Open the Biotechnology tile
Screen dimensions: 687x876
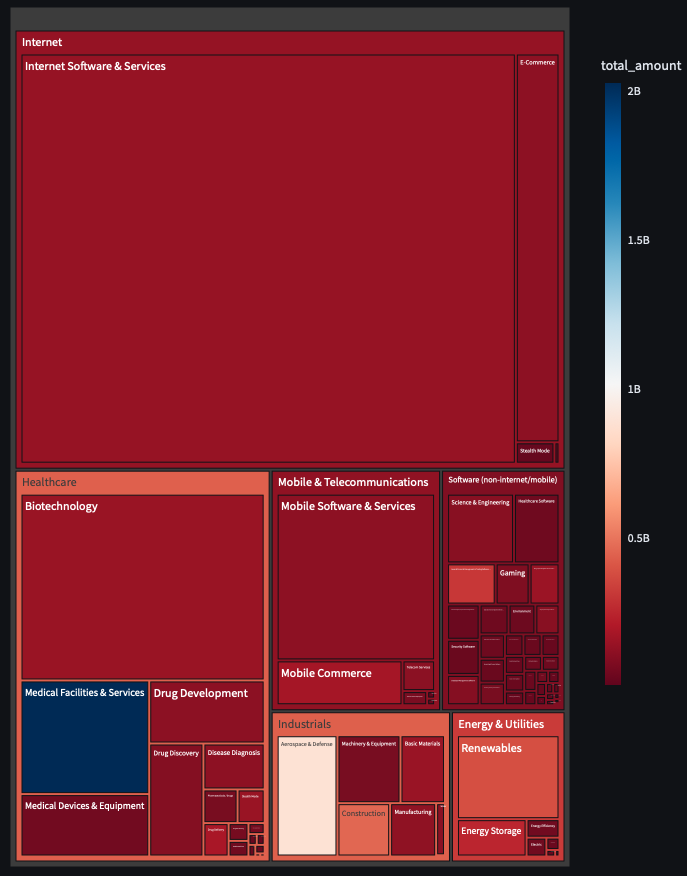tap(142, 587)
